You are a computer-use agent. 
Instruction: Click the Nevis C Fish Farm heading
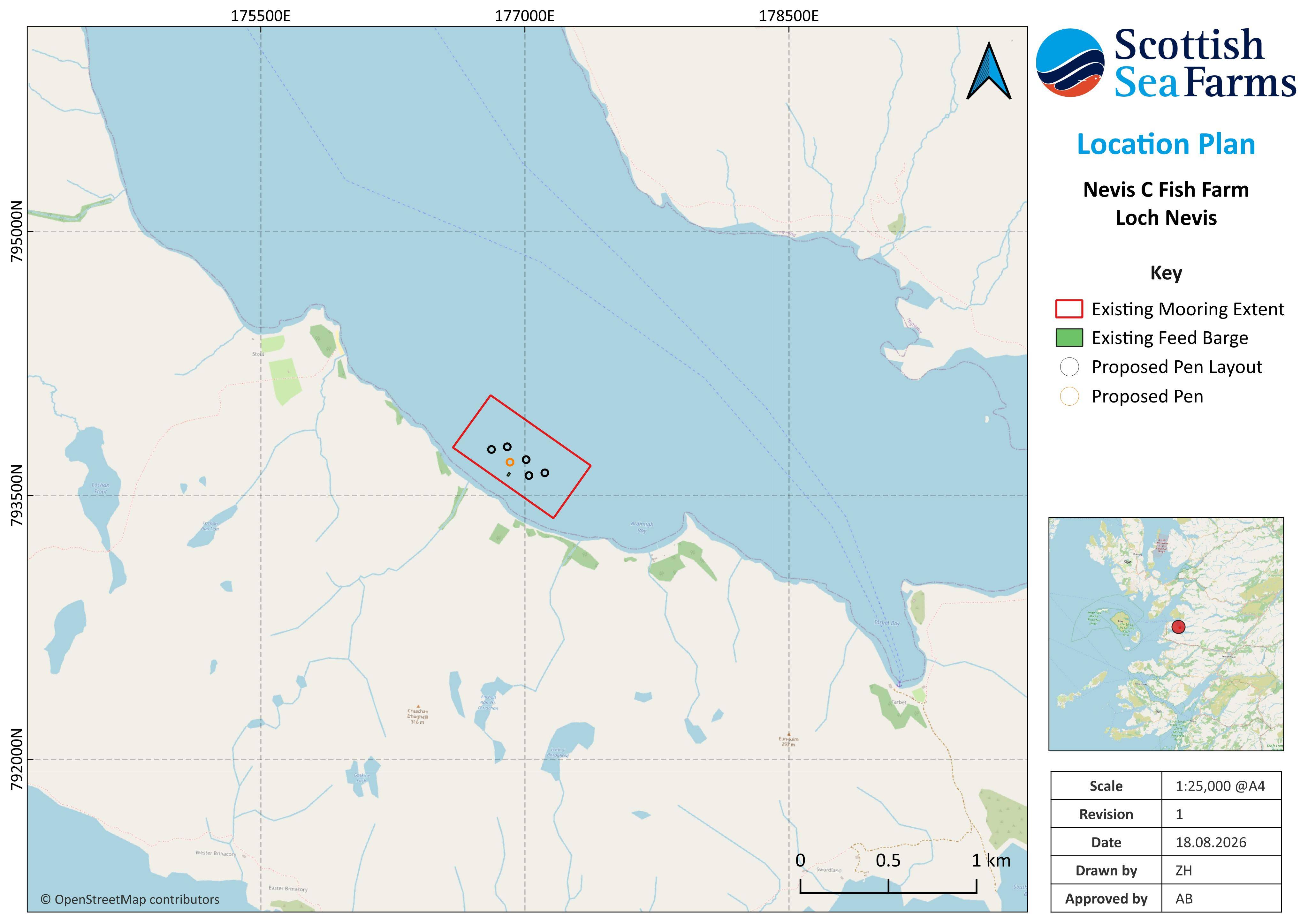tap(1166, 190)
